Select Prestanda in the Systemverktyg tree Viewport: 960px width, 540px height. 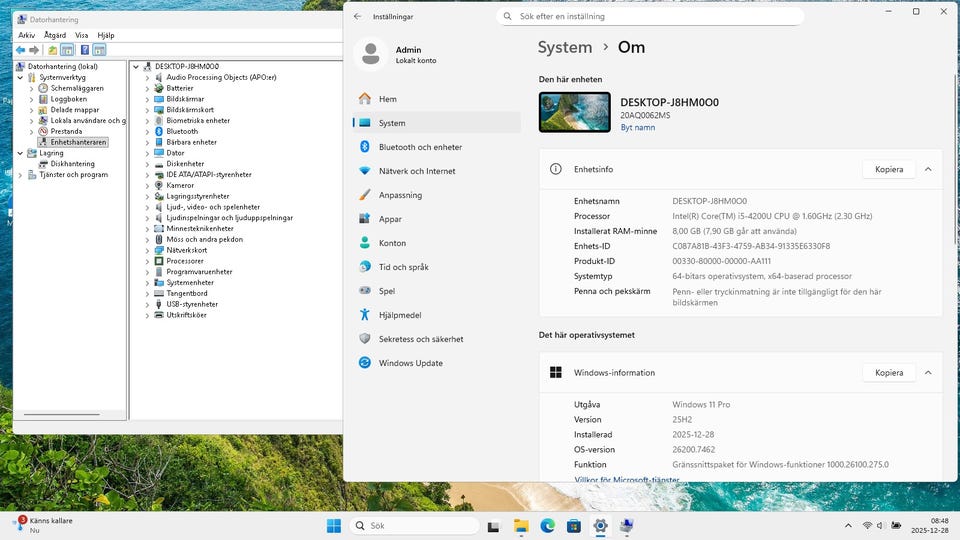click(x=66, y=131)
